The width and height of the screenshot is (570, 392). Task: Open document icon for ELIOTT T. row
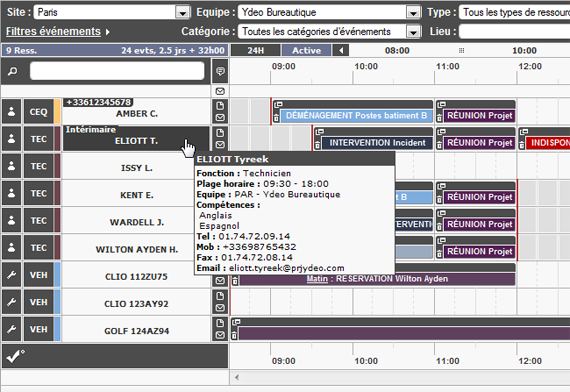pos(220,133)
